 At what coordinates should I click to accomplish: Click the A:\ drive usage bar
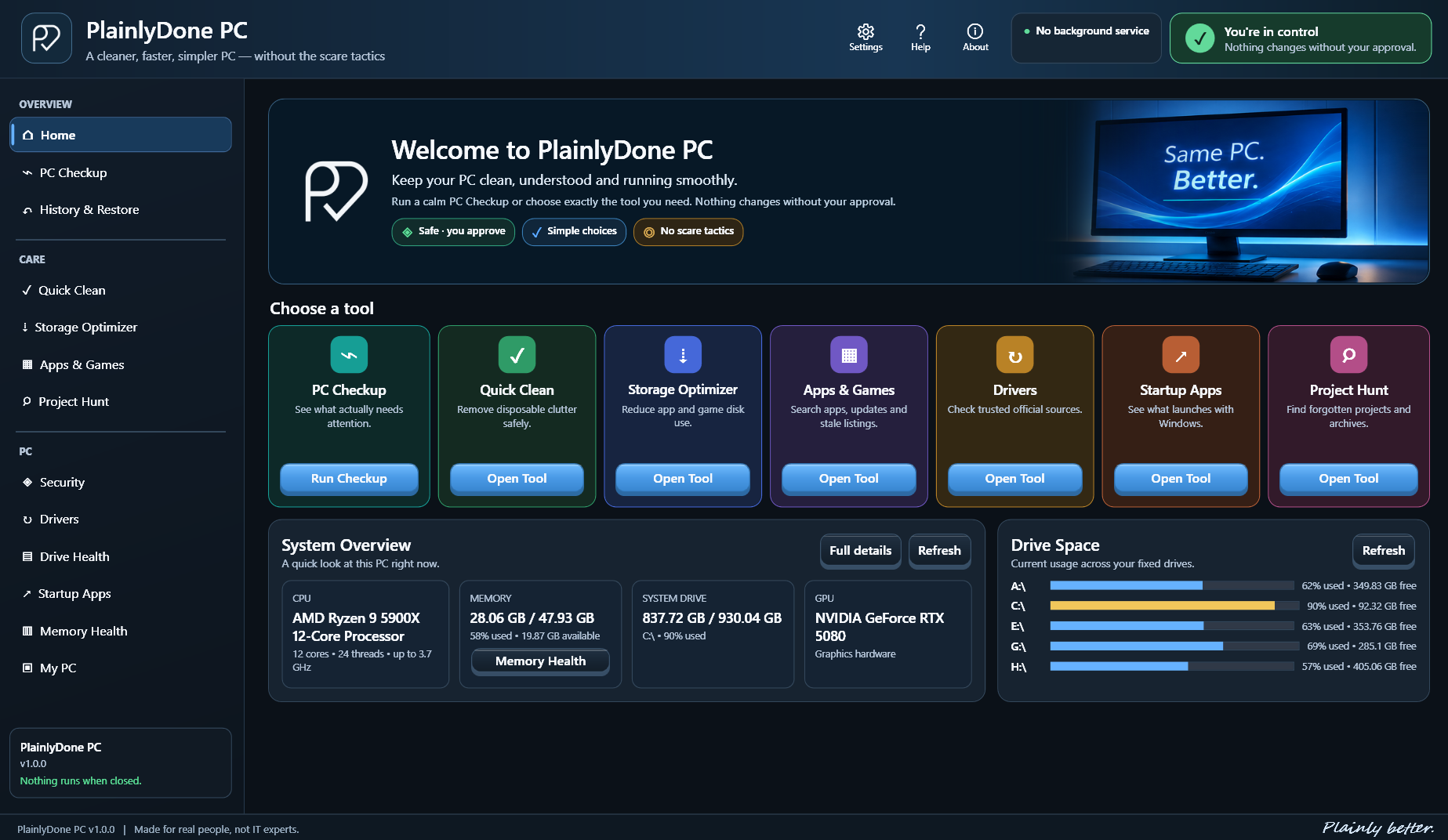(1172, 586)
